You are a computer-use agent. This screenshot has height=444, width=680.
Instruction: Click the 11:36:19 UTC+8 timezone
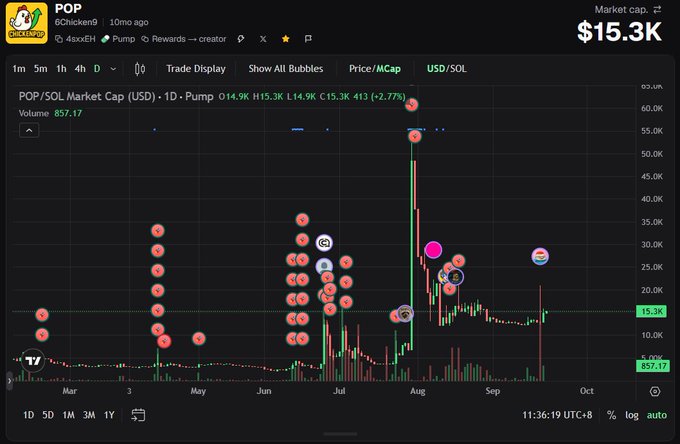point(557,415)
